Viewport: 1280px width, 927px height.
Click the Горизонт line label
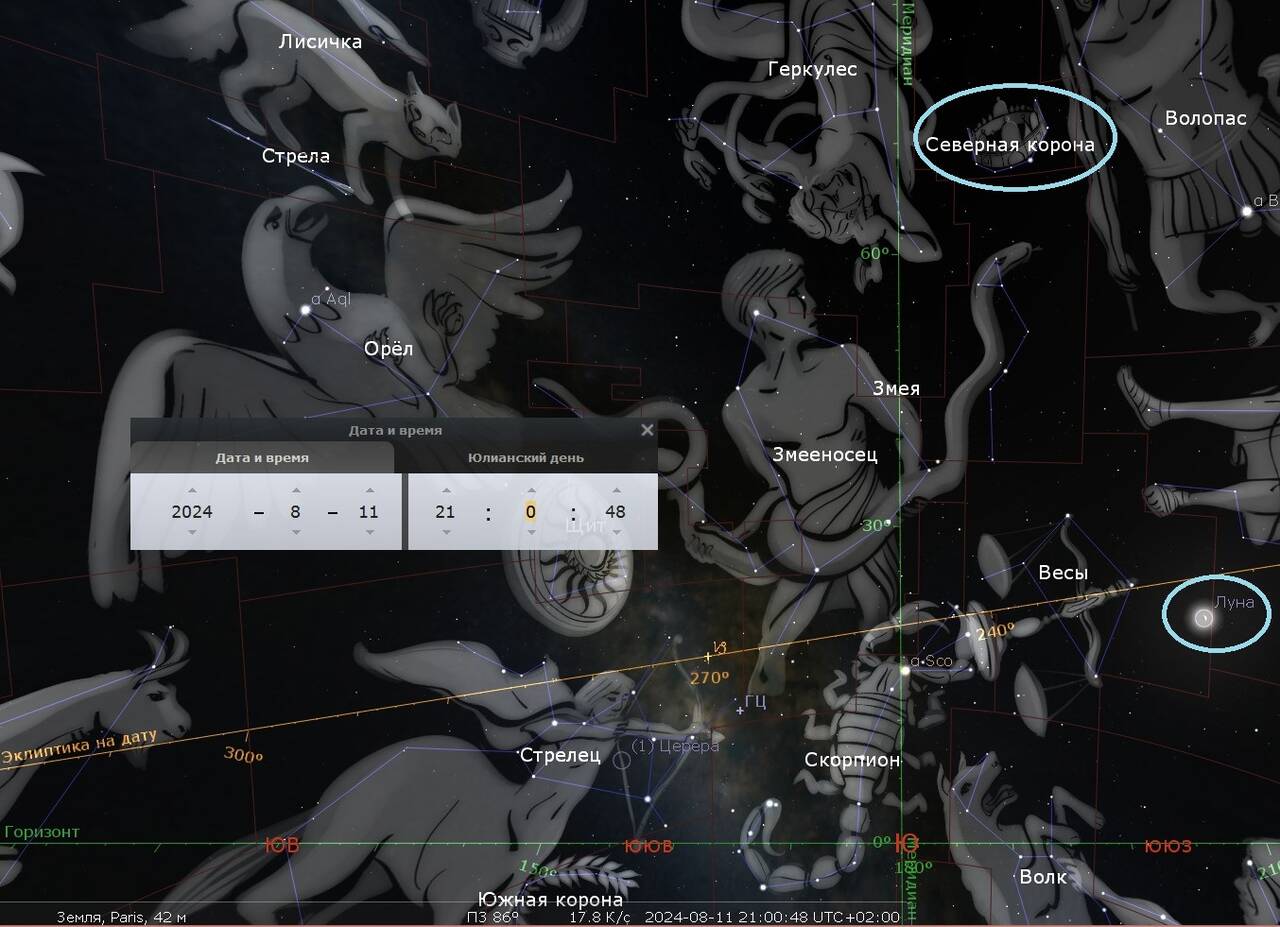(42, 832)
